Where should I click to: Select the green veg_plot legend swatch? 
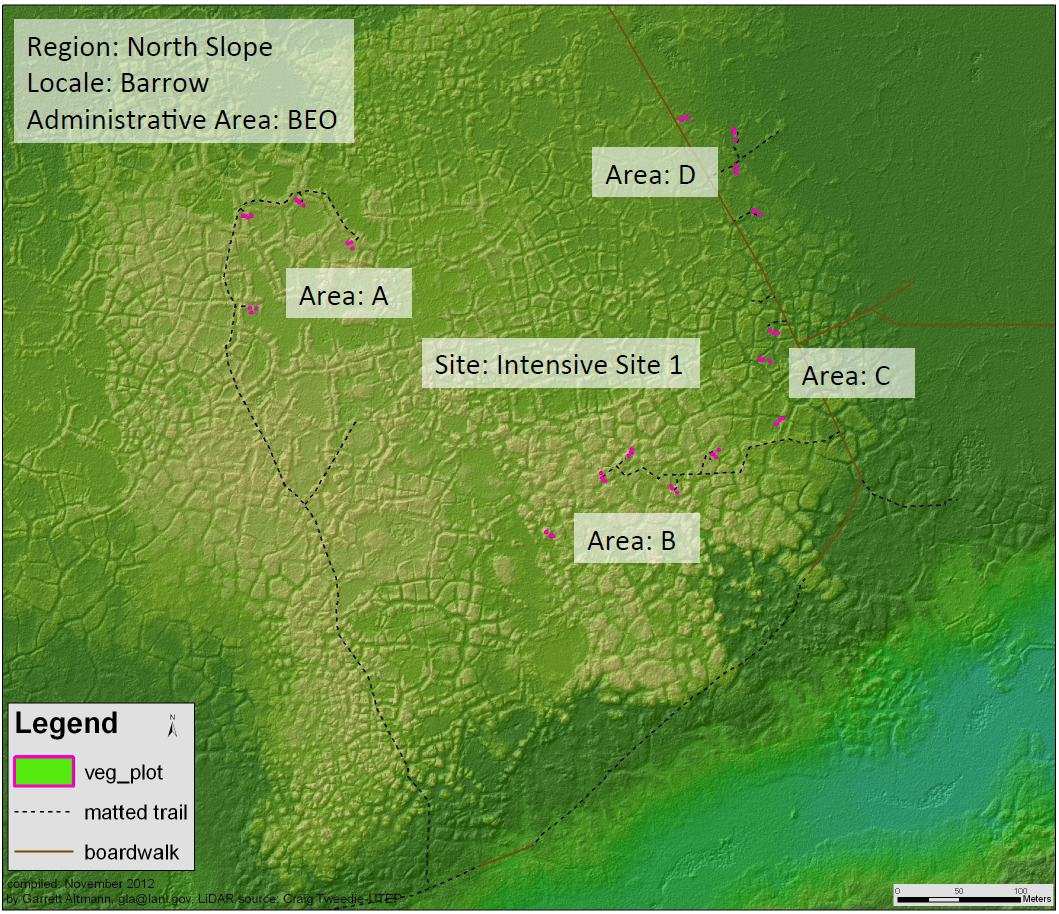point(44,772)
